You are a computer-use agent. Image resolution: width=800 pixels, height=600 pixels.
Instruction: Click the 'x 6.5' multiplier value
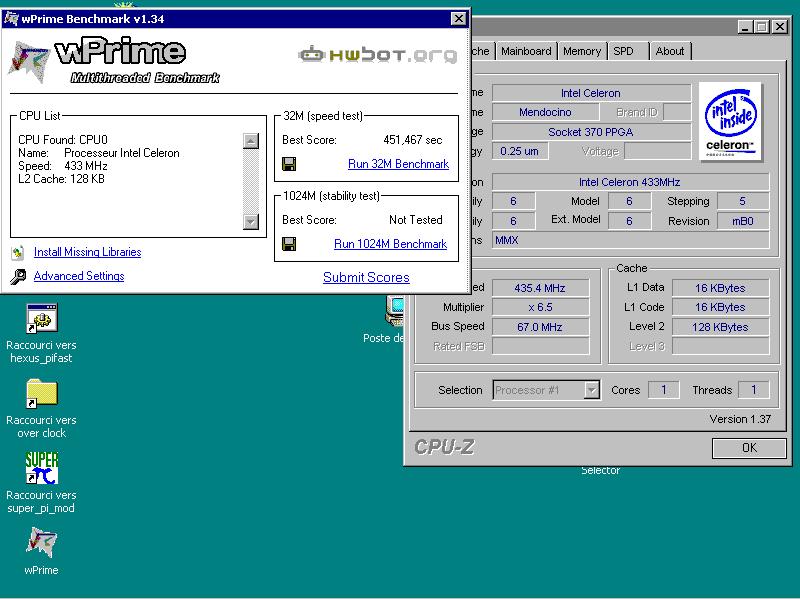pyautogui.click(x=540, y=307)
